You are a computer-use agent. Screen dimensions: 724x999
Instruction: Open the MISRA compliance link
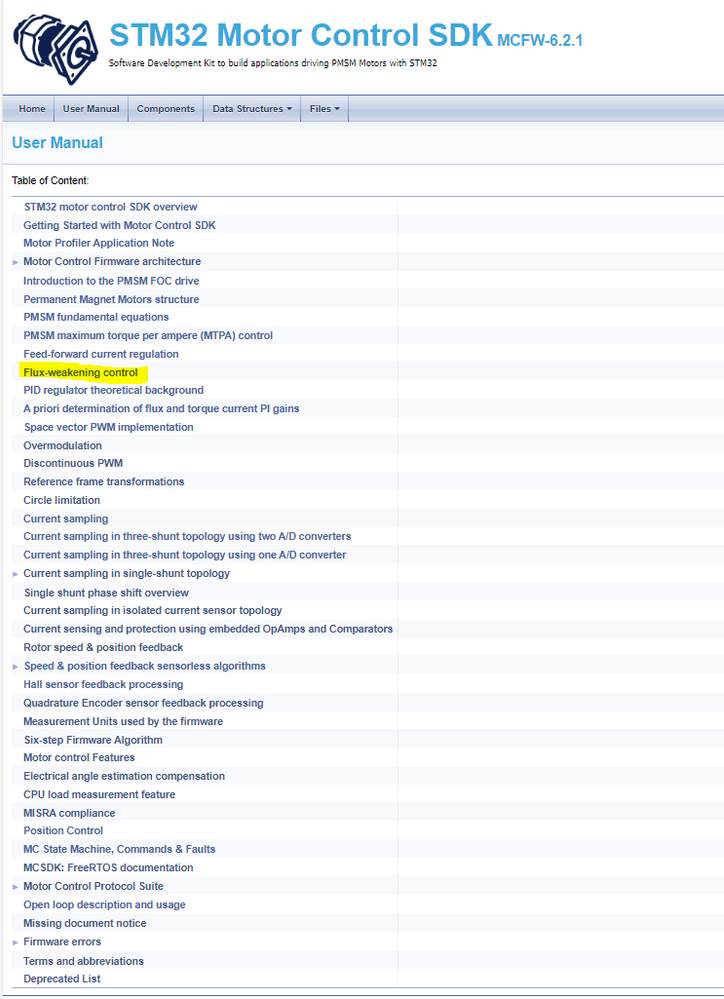(69, 813)
